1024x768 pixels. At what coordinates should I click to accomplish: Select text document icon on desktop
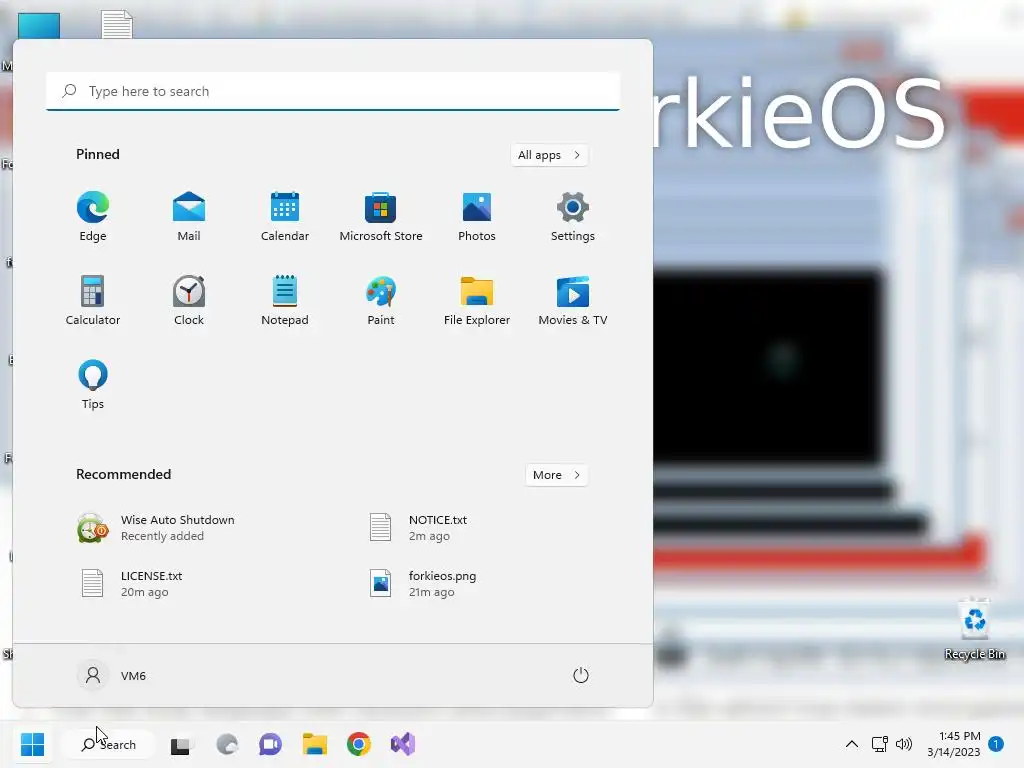coord(118,25)
